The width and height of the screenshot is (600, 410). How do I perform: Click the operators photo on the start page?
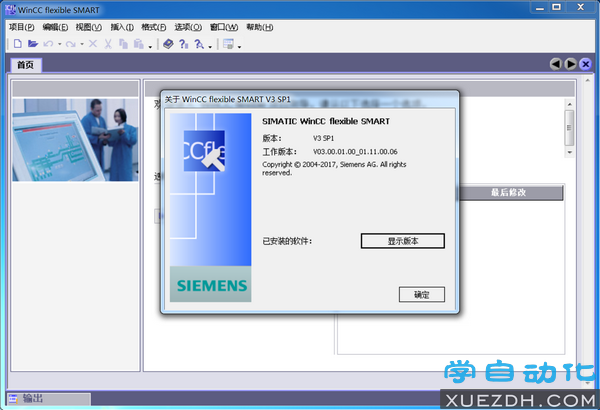coord(75,140)
